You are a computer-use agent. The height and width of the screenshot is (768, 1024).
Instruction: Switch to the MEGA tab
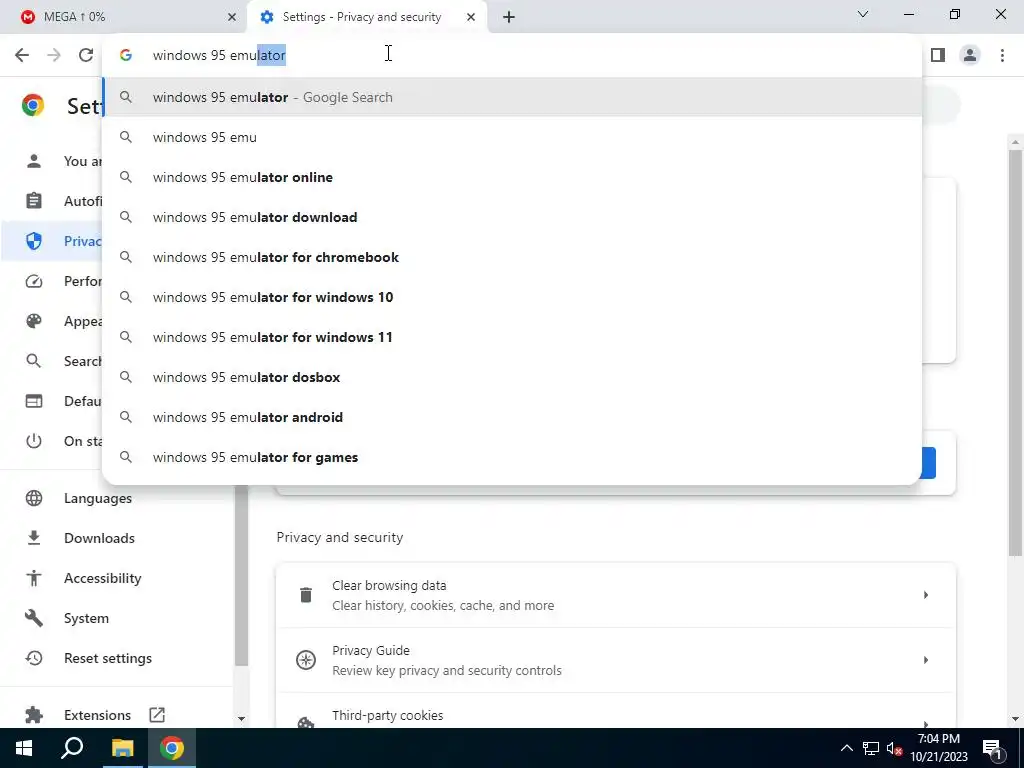click(124, 17)
